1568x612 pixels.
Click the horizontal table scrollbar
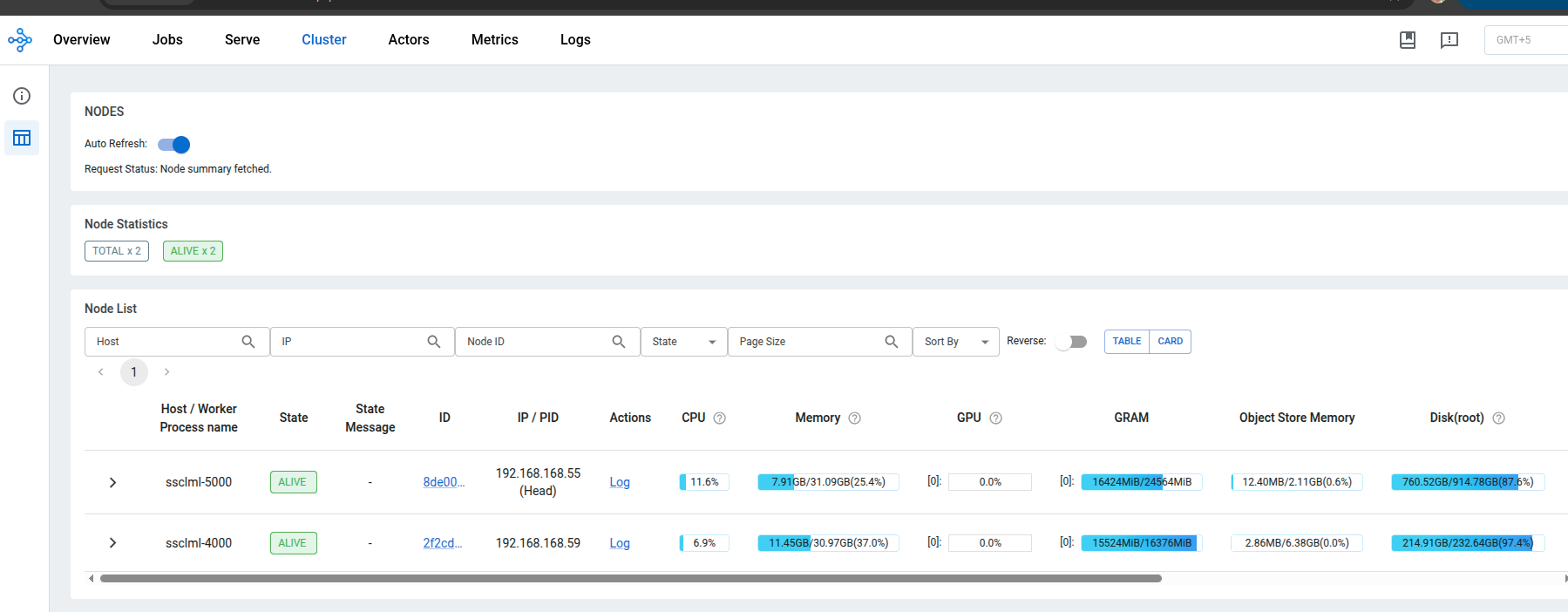click(x=630, y=578)
